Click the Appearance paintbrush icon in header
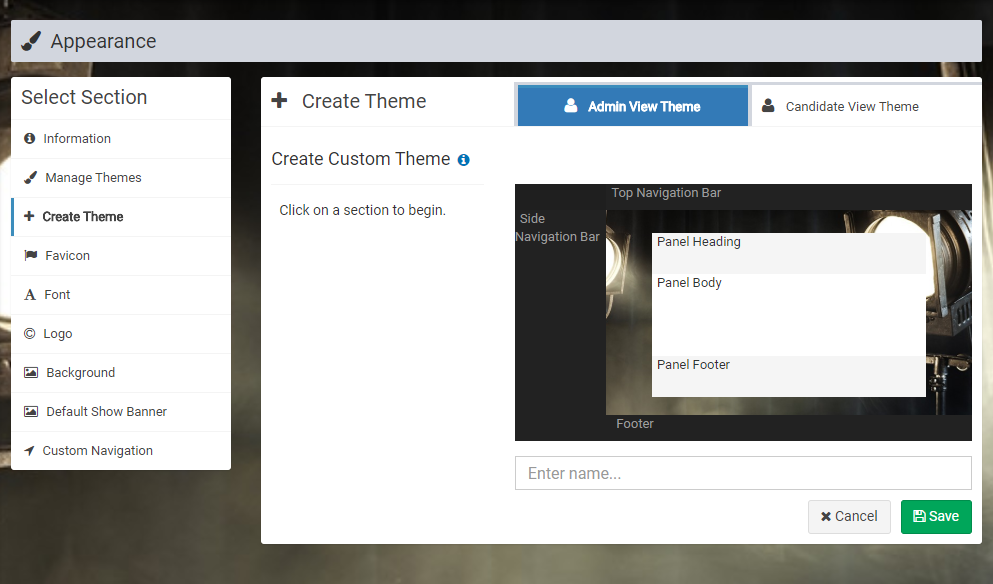 (x=30, y=41)
